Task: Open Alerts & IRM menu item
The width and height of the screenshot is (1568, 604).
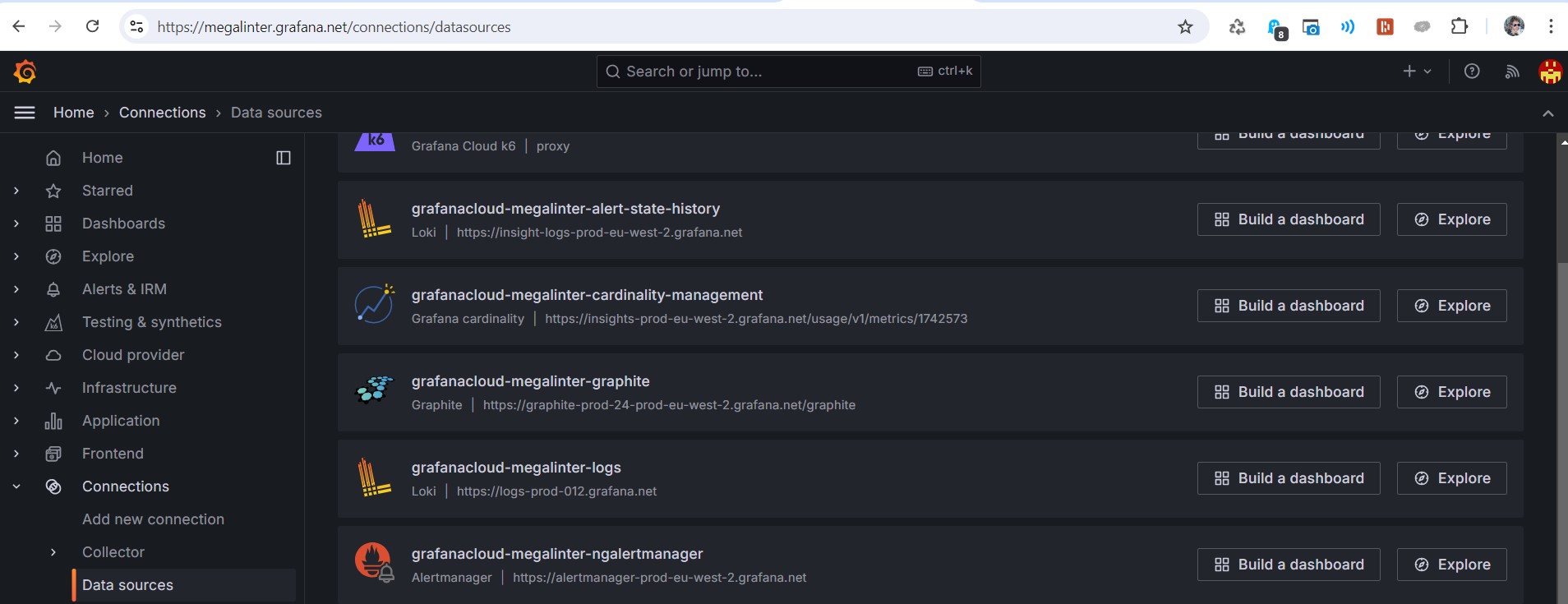Action: pyautogui.click(x=124, y=289)
